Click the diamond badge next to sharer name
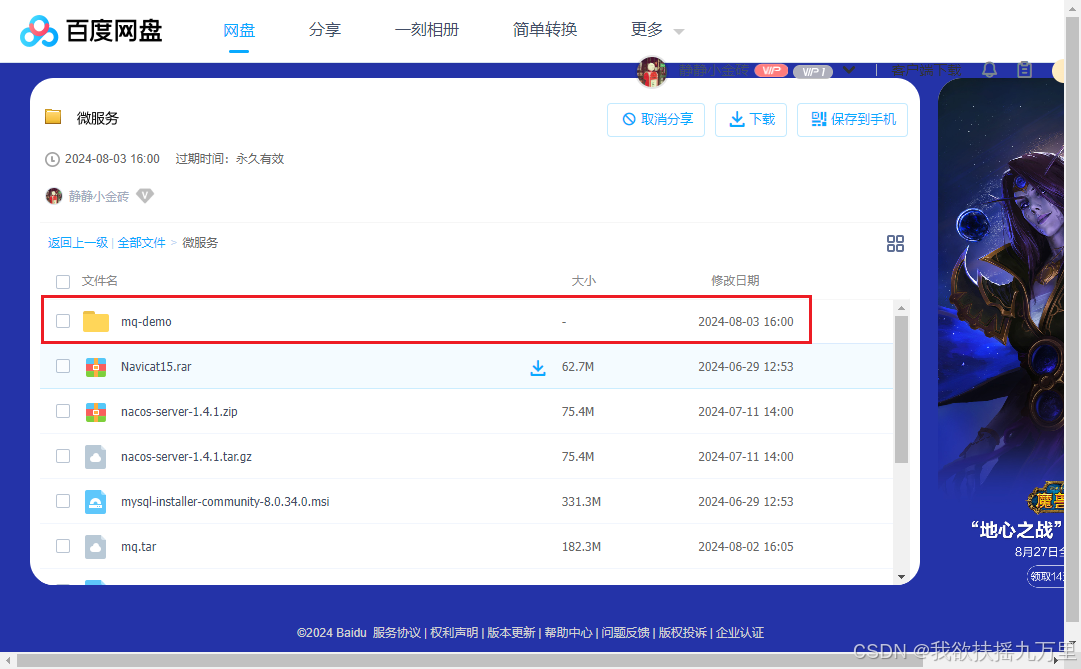1081x669 pixels. [145, 196]
